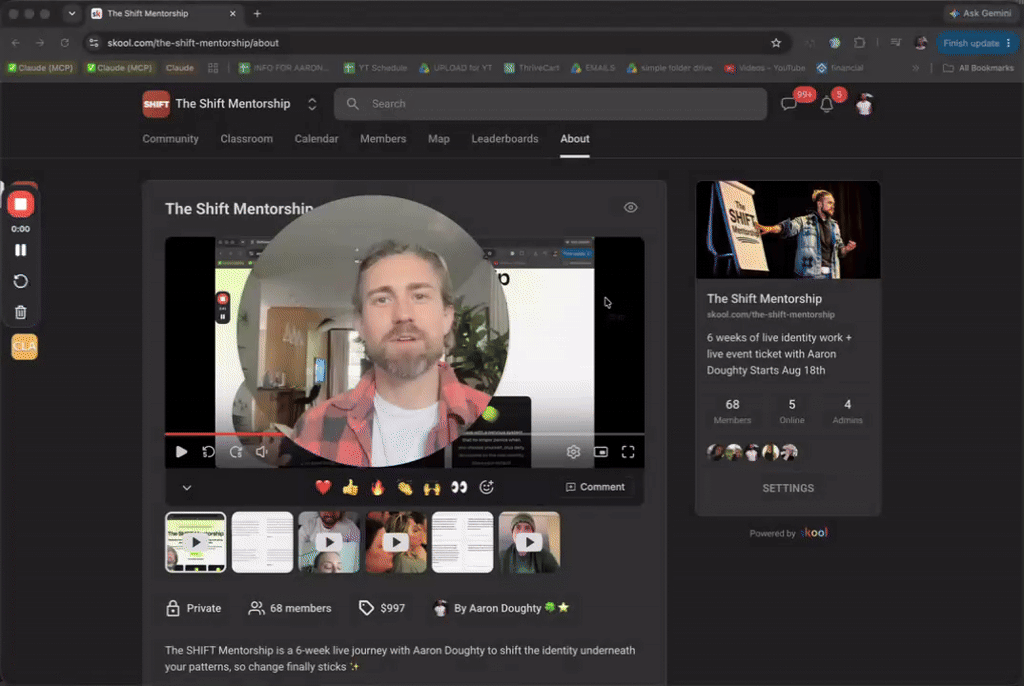
Task: Select the third video thumbnail
Action: (x=329, y=542)
